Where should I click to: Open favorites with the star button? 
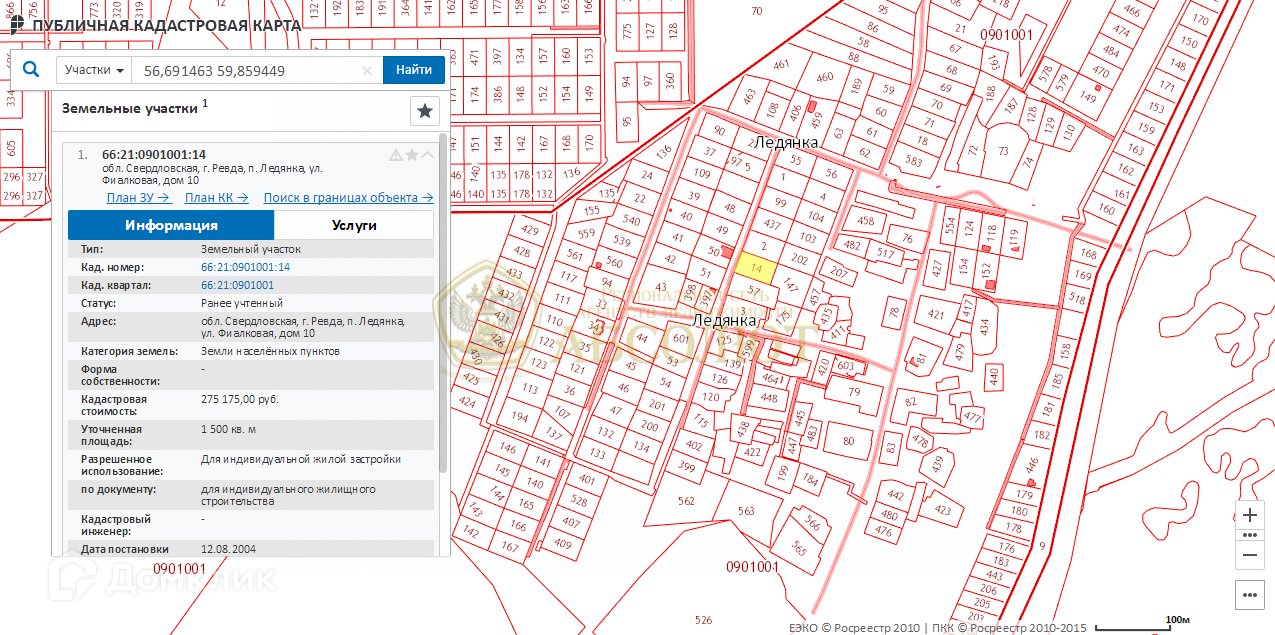[x=425, y=111]
